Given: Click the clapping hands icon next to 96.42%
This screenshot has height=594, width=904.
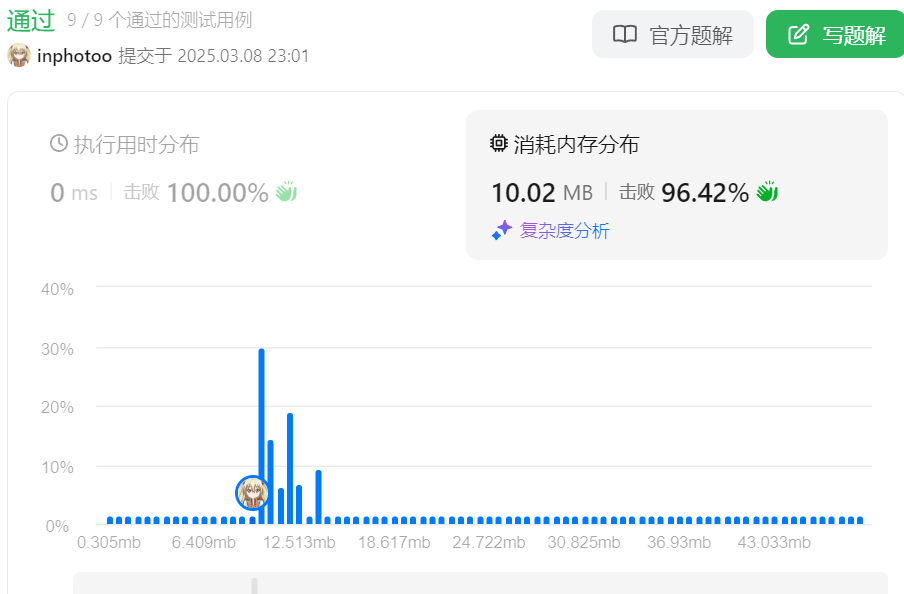Looking at the screenshot, I should coord(767,192).
